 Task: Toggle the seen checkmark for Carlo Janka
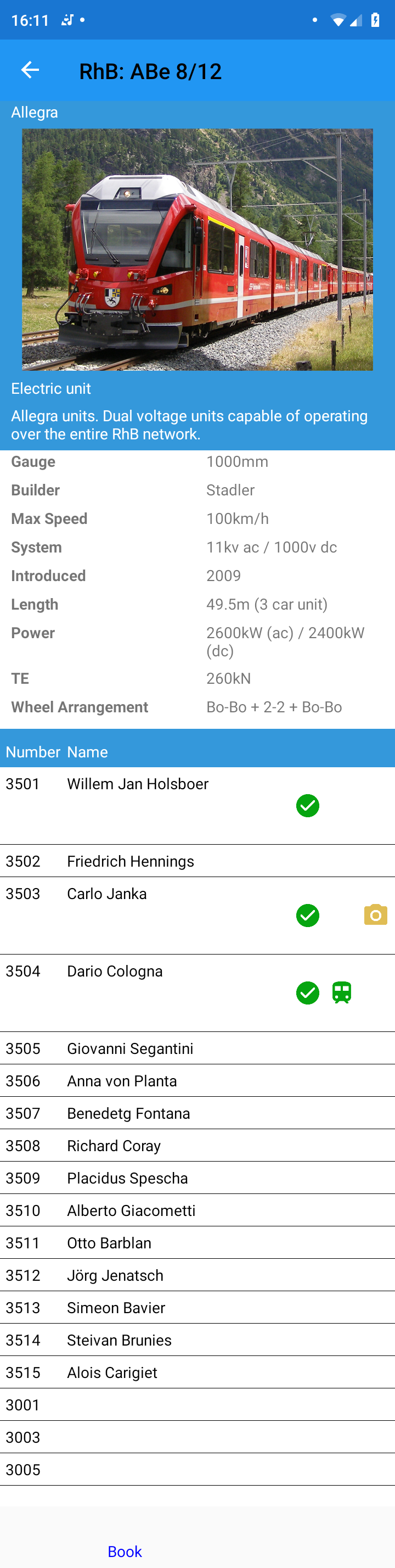click(x=307, y=915)
